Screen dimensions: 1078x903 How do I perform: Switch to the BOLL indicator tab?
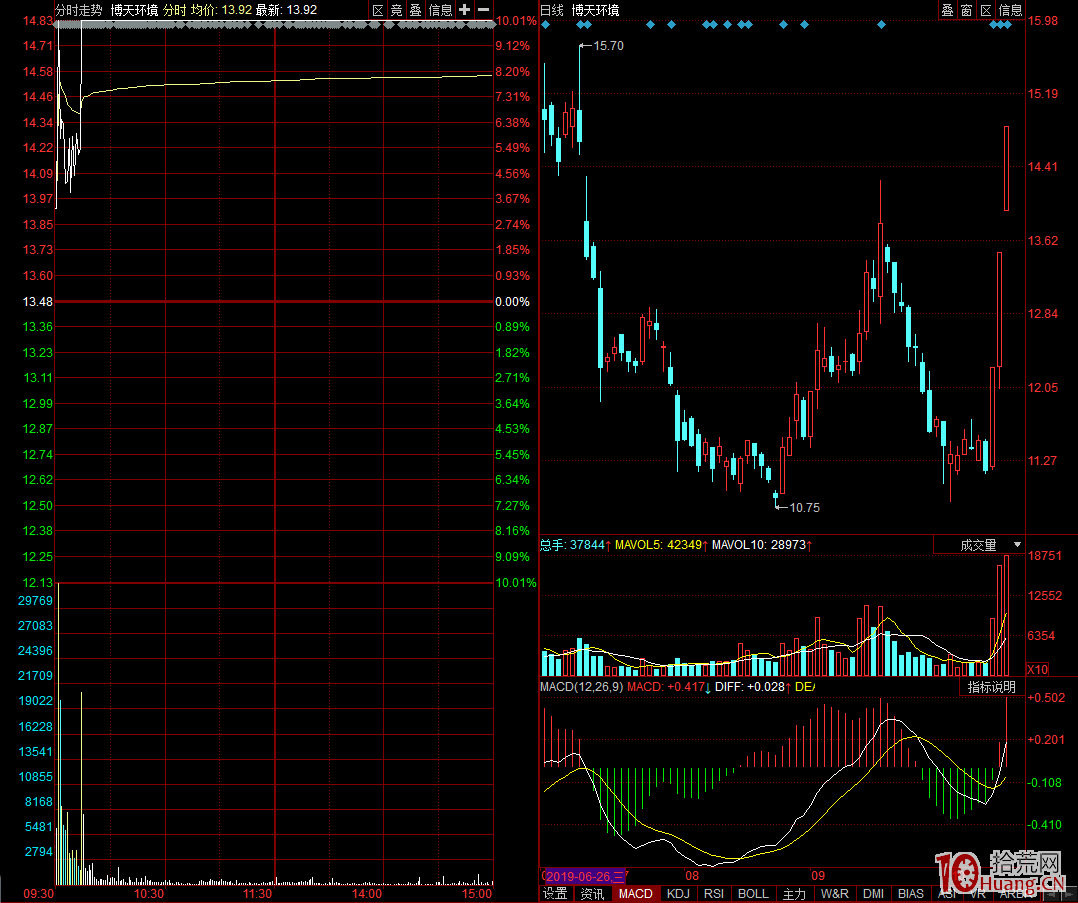coord(753,894)
